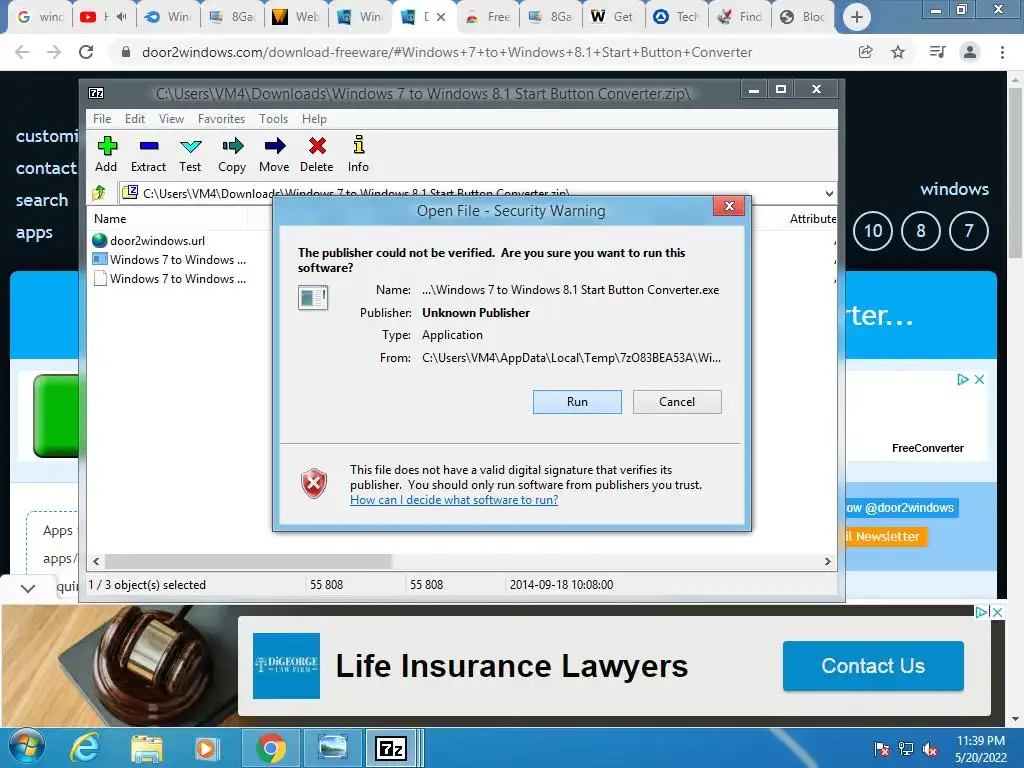Screen dimensions: 1024x768
Task: Click the Windows 10 circle filter on the webpage
Action: 872,231
